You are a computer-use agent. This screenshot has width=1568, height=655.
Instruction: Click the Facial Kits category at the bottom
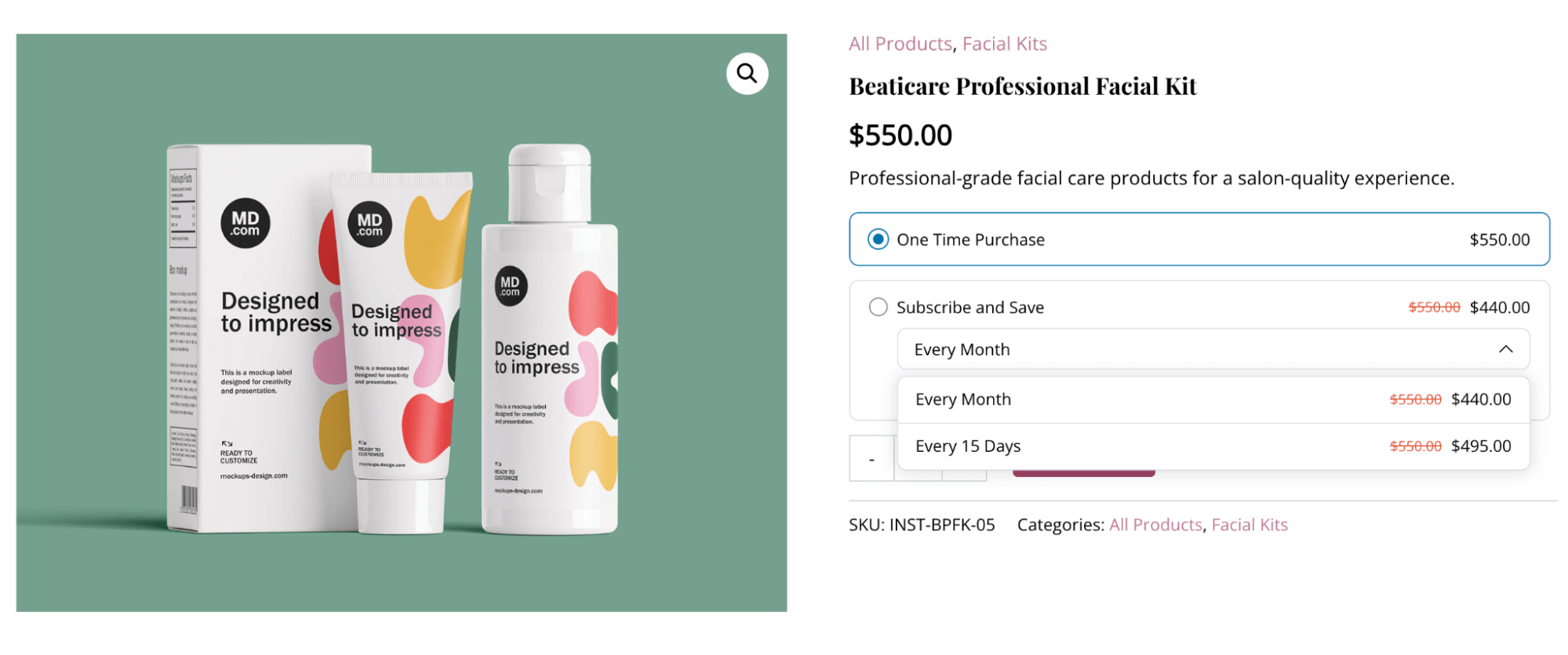coord(1249,524)
